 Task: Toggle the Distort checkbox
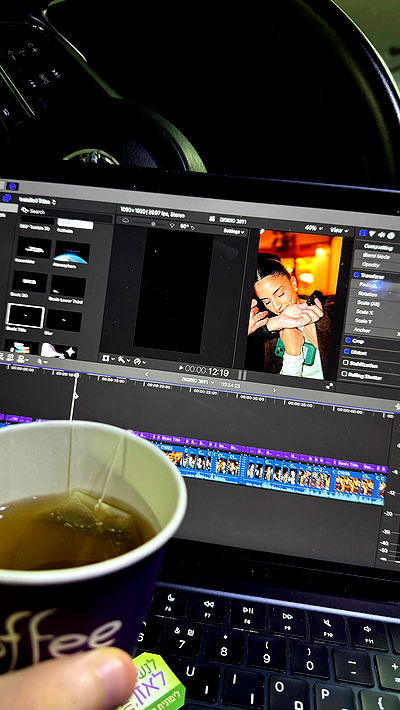pos(347,351)
